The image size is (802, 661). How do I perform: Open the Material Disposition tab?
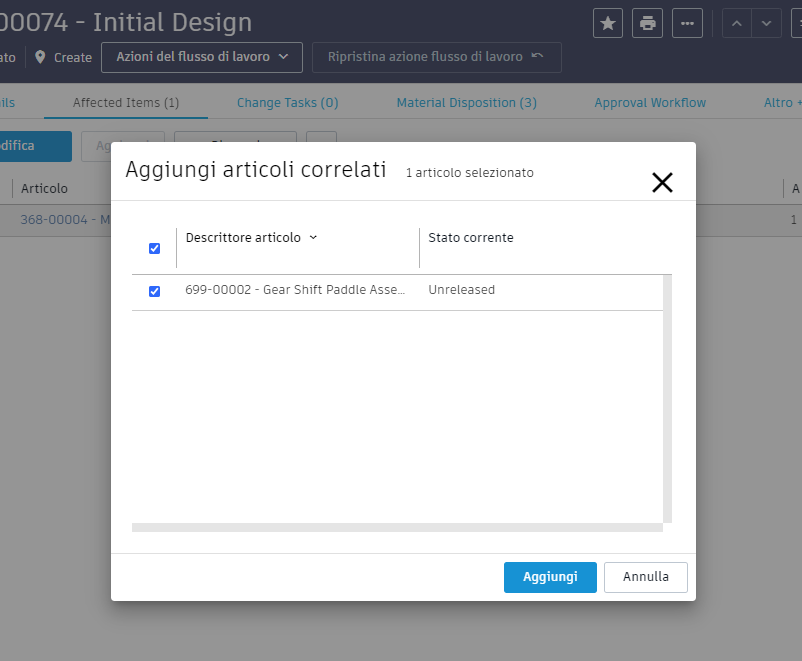tap(466, 102)
